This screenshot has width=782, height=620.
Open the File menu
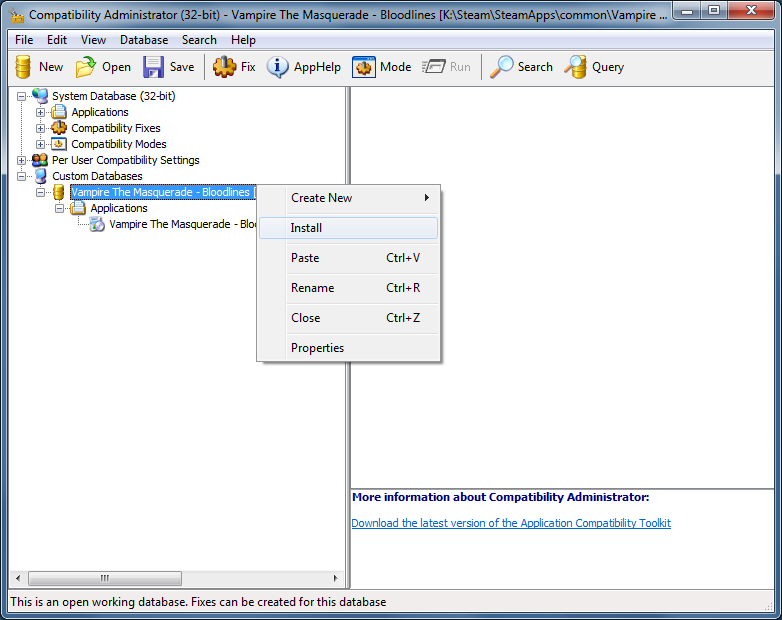[24, 40]
